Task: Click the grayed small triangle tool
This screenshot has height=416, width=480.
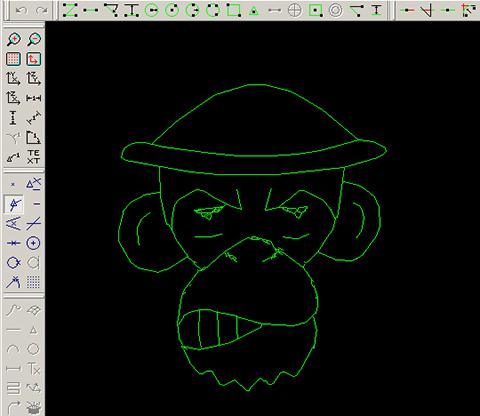Action: point(33,330)
